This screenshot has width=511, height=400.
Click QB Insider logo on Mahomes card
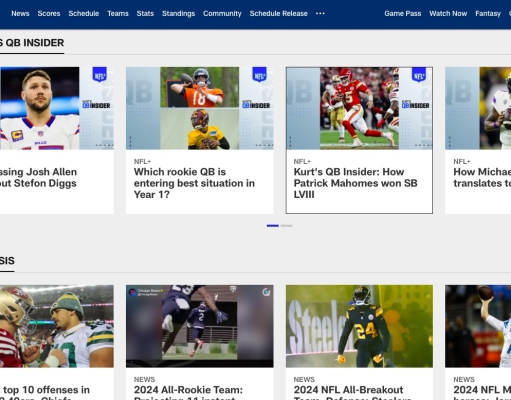click(x=416, y=105)
